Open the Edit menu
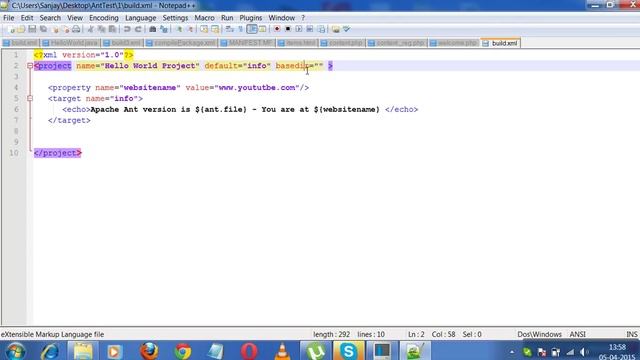 pos(27,18)
